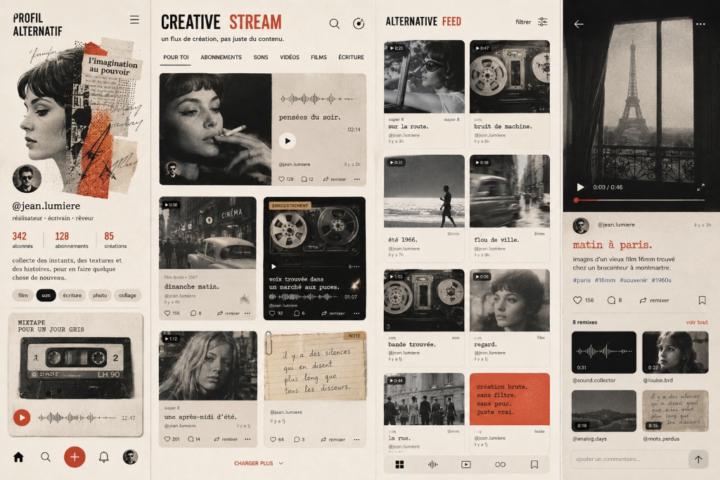
Task: Toggle the collage tag chip
Action: [127, 295]
